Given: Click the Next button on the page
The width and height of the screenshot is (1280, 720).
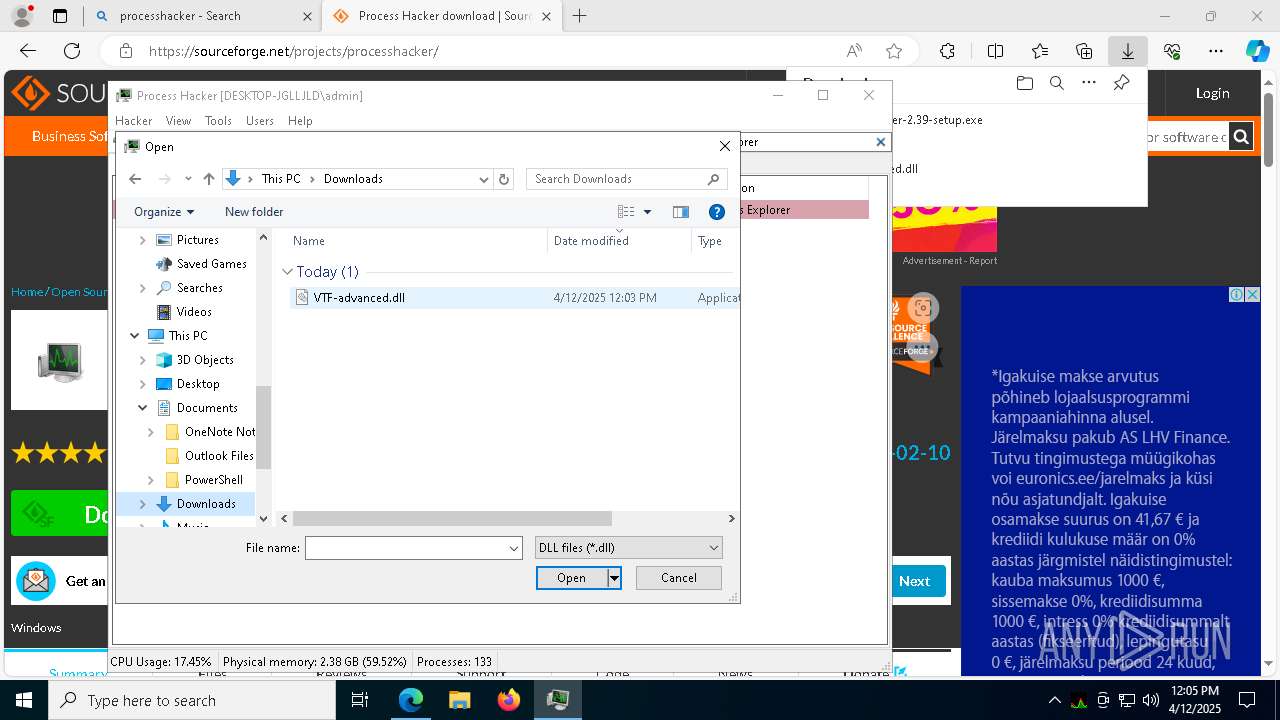Looking at the screenshot, I should pyautogui.click(x=914, y=581).
